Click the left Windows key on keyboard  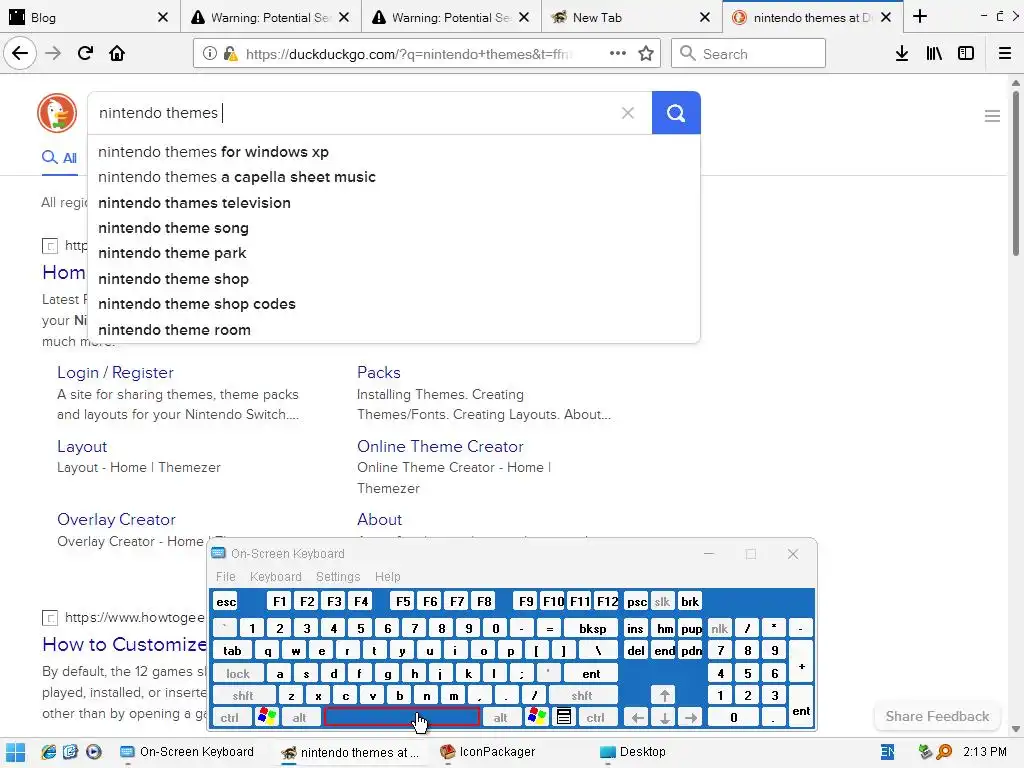click(x=266, y=717)
